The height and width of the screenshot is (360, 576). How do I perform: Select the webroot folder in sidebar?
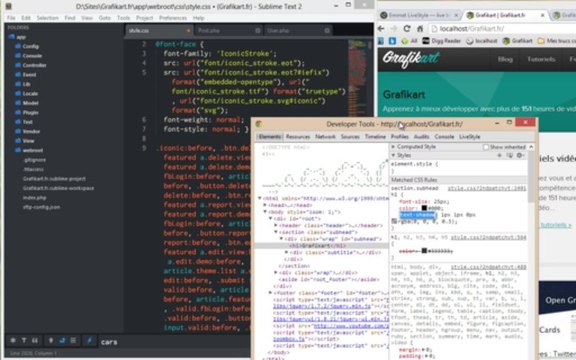(x=32, y=150)
